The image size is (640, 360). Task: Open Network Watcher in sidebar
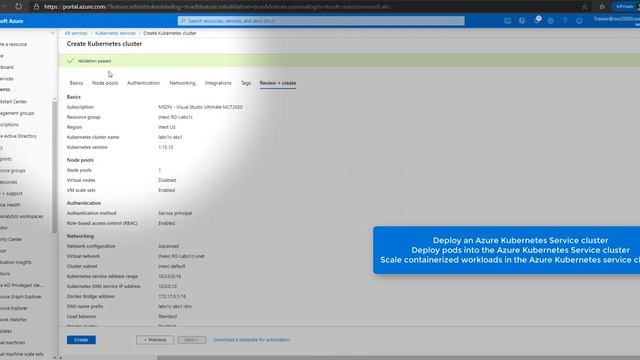pyautogui.click(x=13, y=320)
